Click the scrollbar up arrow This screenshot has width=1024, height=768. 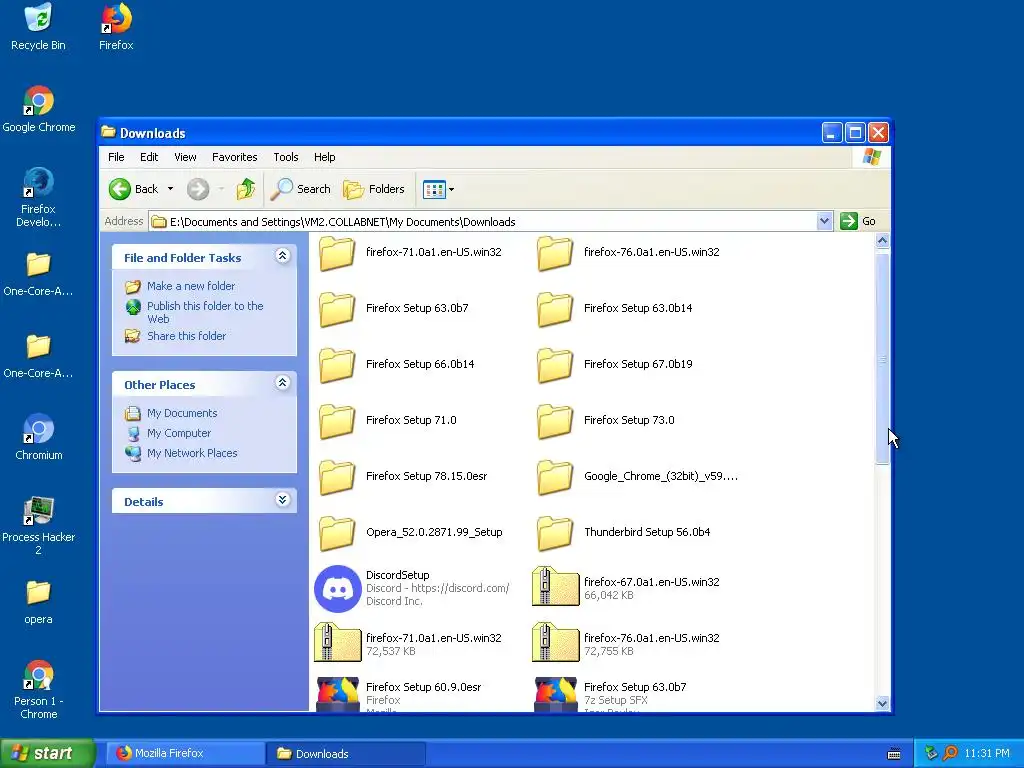click(882, 240)
